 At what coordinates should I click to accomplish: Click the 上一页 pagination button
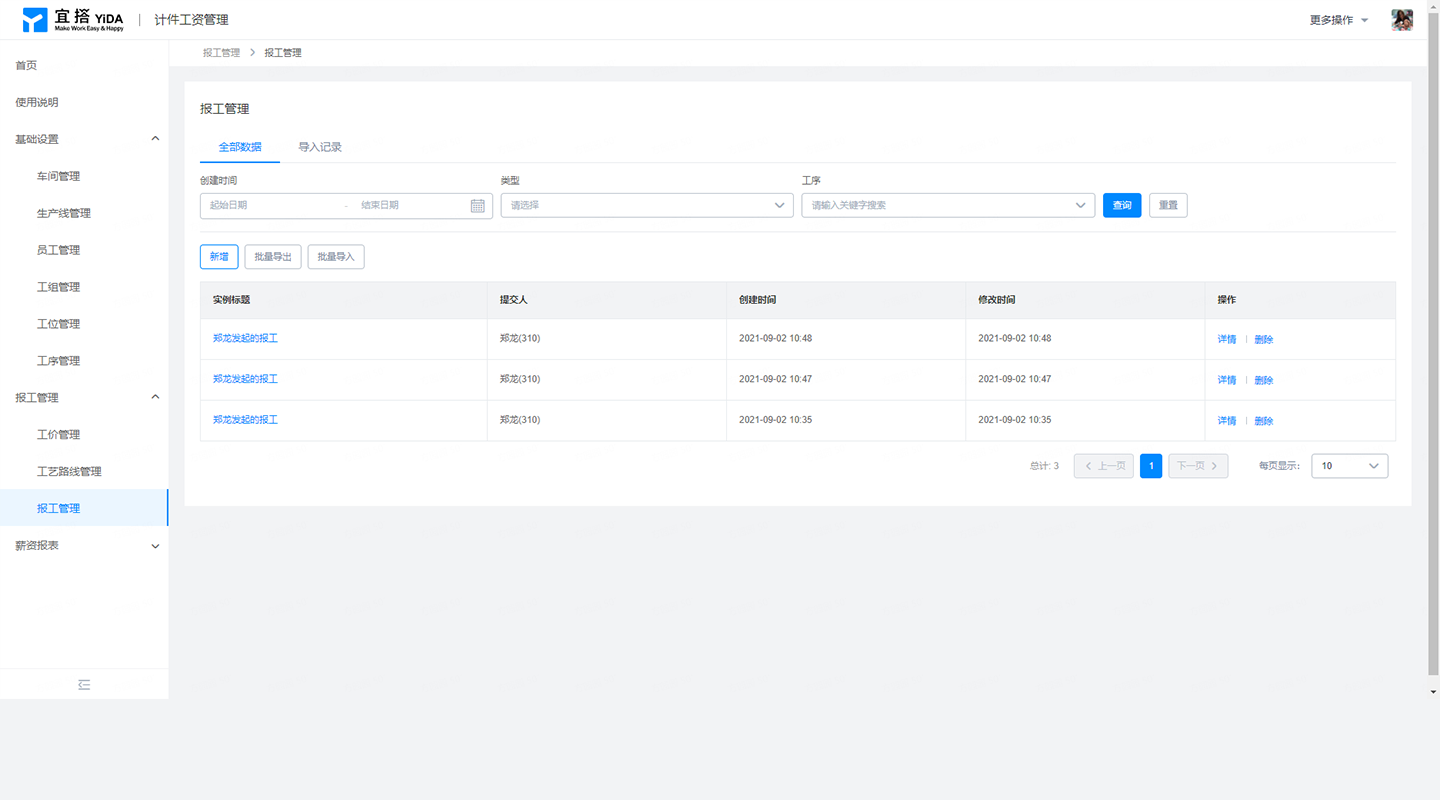[1104, 466]
